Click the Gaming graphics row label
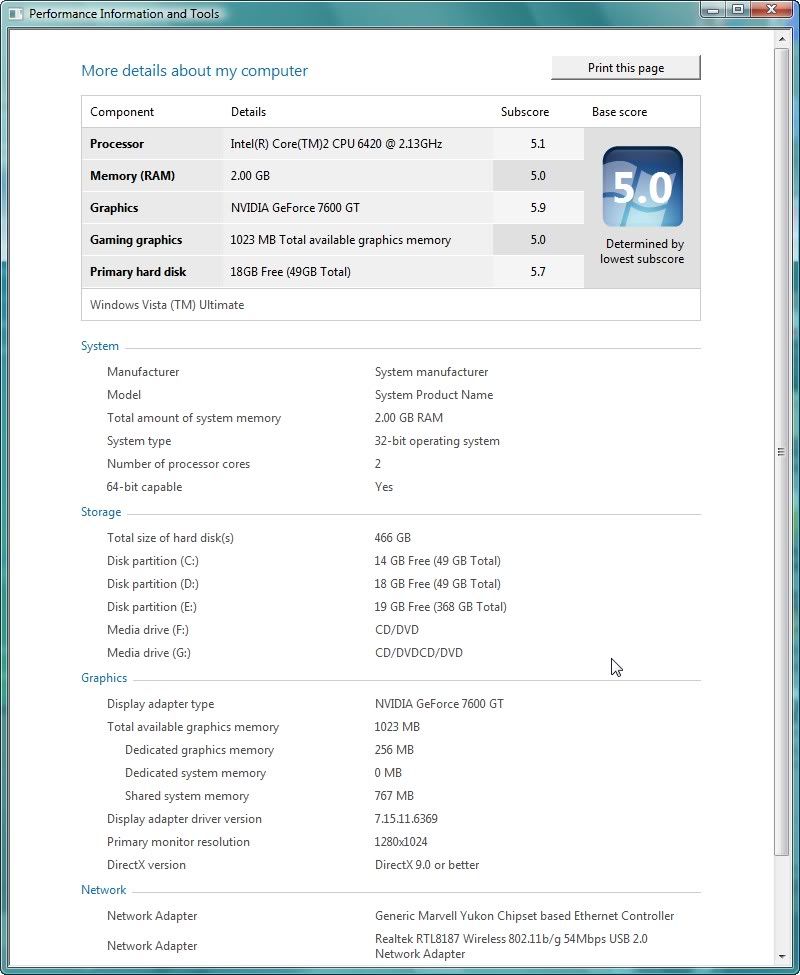The width and height of the screenshot is (800, 975). click(x=136, y=240)
